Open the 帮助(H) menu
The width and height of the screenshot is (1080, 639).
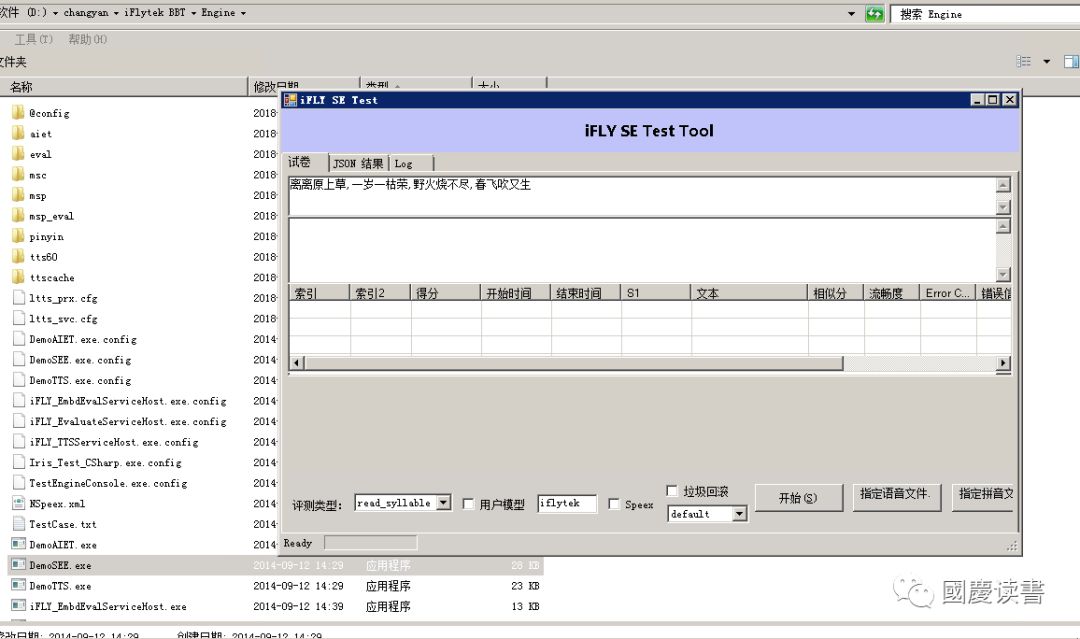click(x=87, y=39)
